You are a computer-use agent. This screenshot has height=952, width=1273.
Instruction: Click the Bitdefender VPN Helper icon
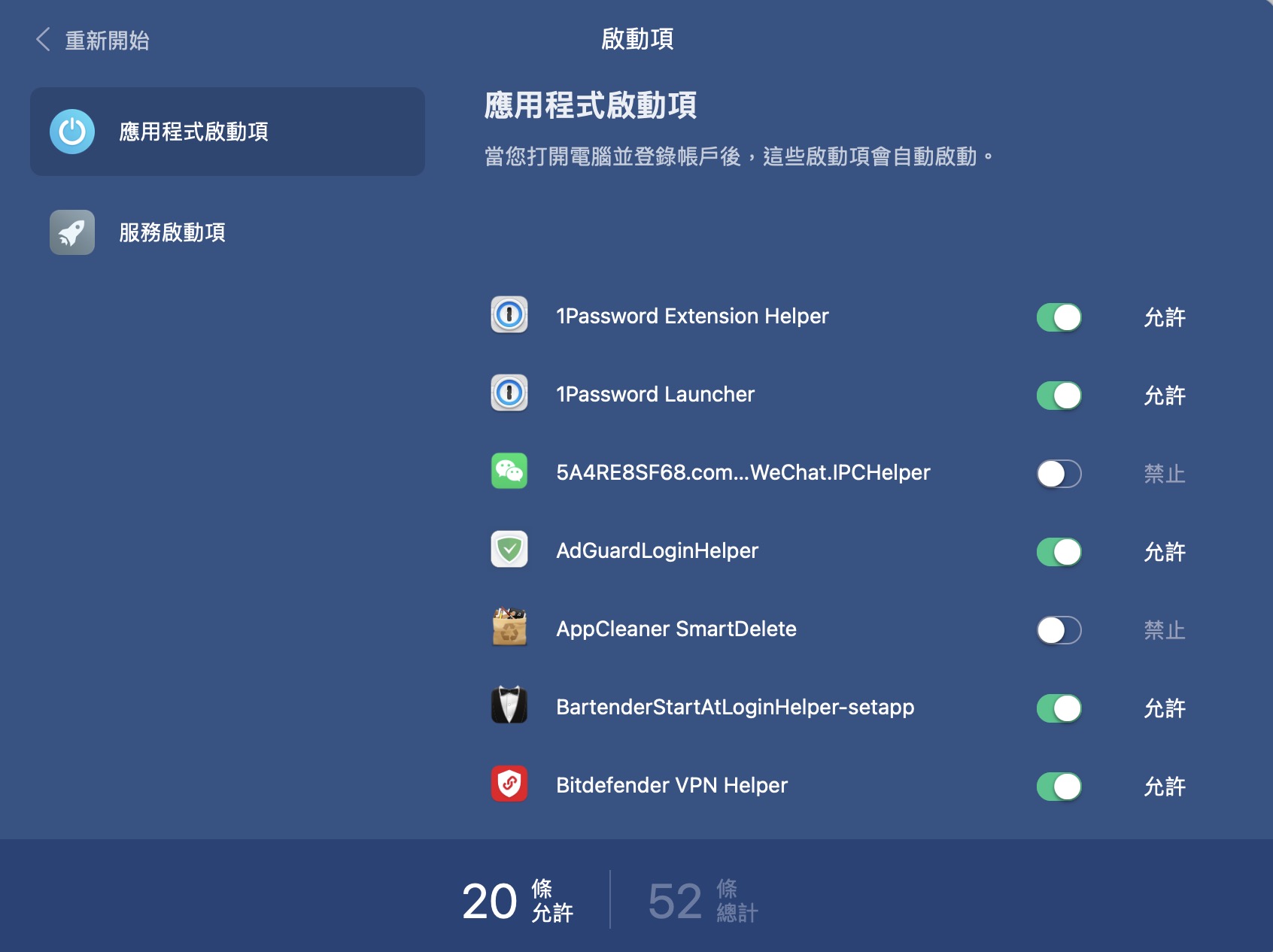click(509, 784)
